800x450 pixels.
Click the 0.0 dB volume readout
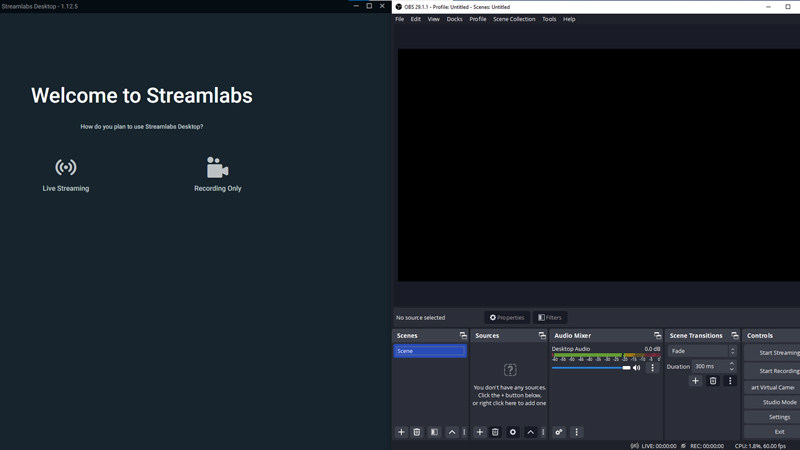[652, 349]
